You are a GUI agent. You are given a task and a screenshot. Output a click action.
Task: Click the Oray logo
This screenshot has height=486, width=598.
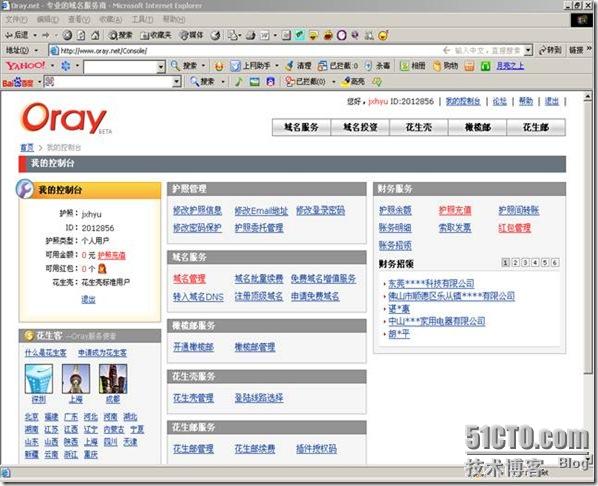click(x=65, y=118)
